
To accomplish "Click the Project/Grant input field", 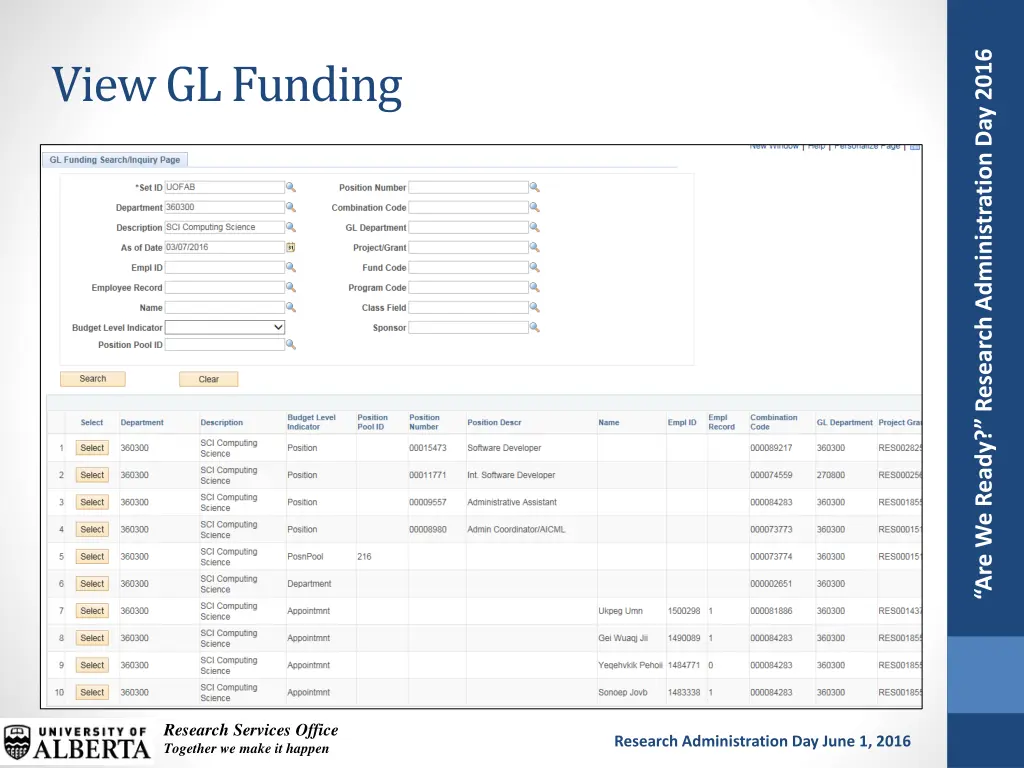I will 468,248.
